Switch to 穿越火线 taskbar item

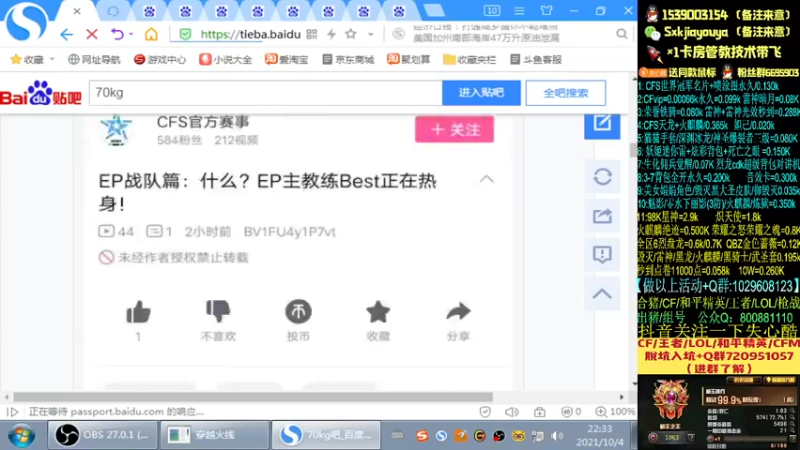click(215, 435)
